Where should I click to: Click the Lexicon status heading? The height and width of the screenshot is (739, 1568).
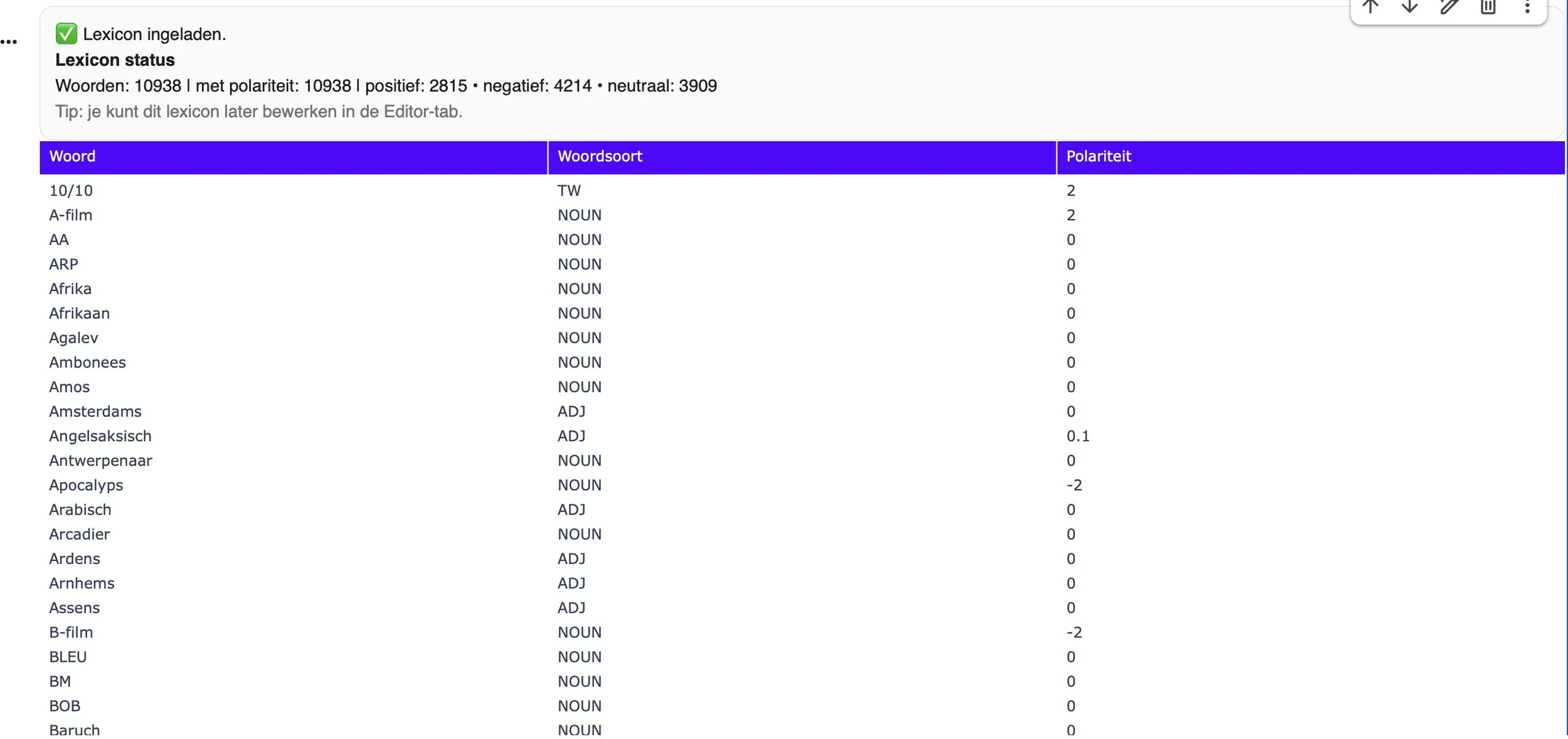tap(115, 60)
